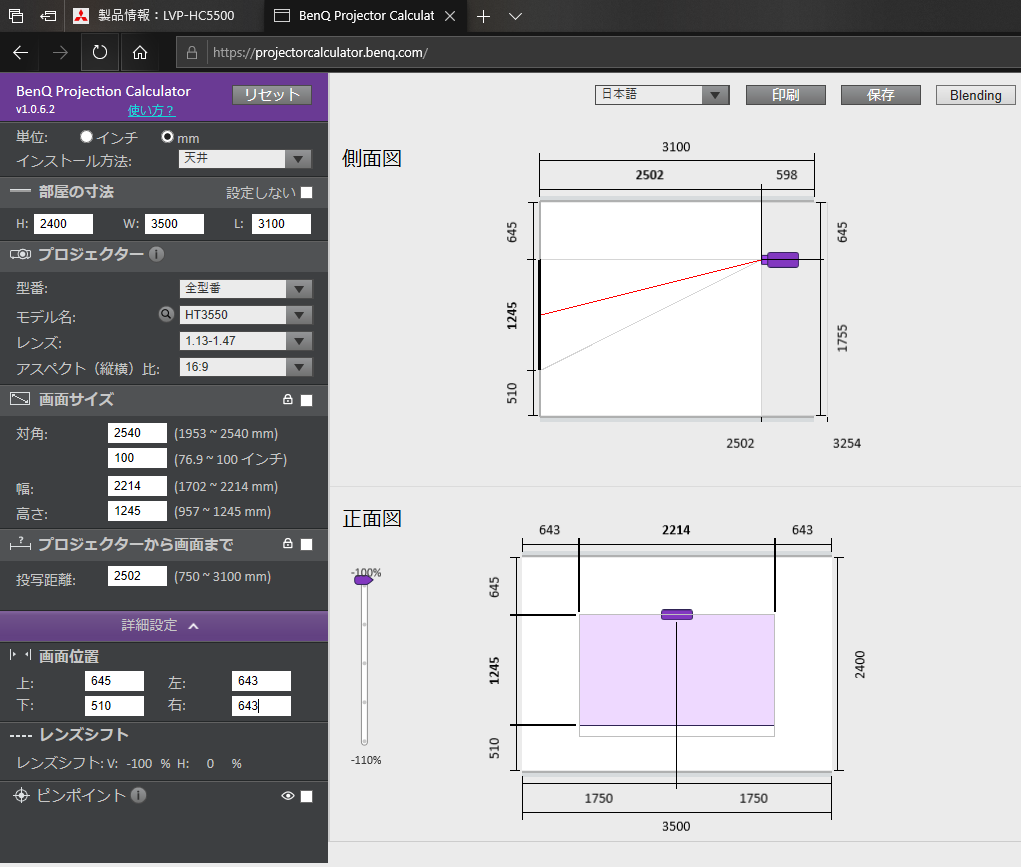Viewport: 1021px width, 867px height.
Task: Click the Blending button
Action: pyautogui.click(x=975, y=95)
